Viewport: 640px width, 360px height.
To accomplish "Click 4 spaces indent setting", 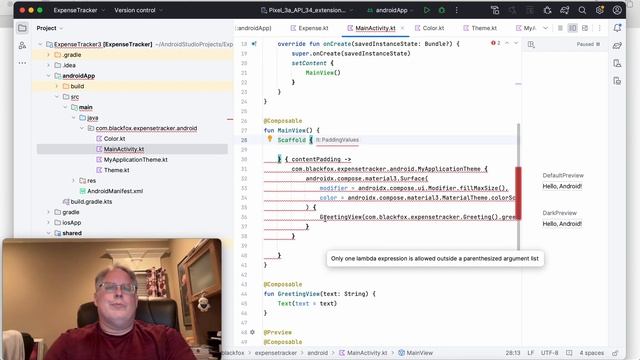I will (591, 353).
